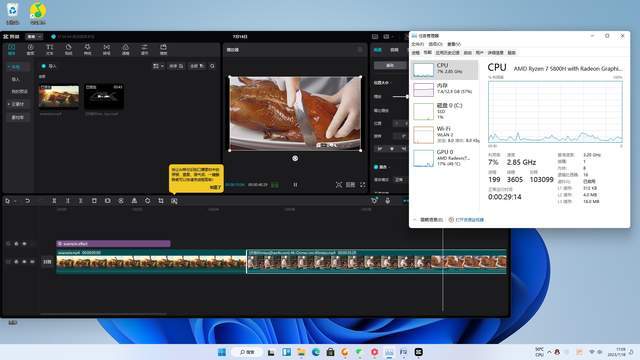
Task: Open the Media tab icon in CapCut
Action: click(11, 49)
